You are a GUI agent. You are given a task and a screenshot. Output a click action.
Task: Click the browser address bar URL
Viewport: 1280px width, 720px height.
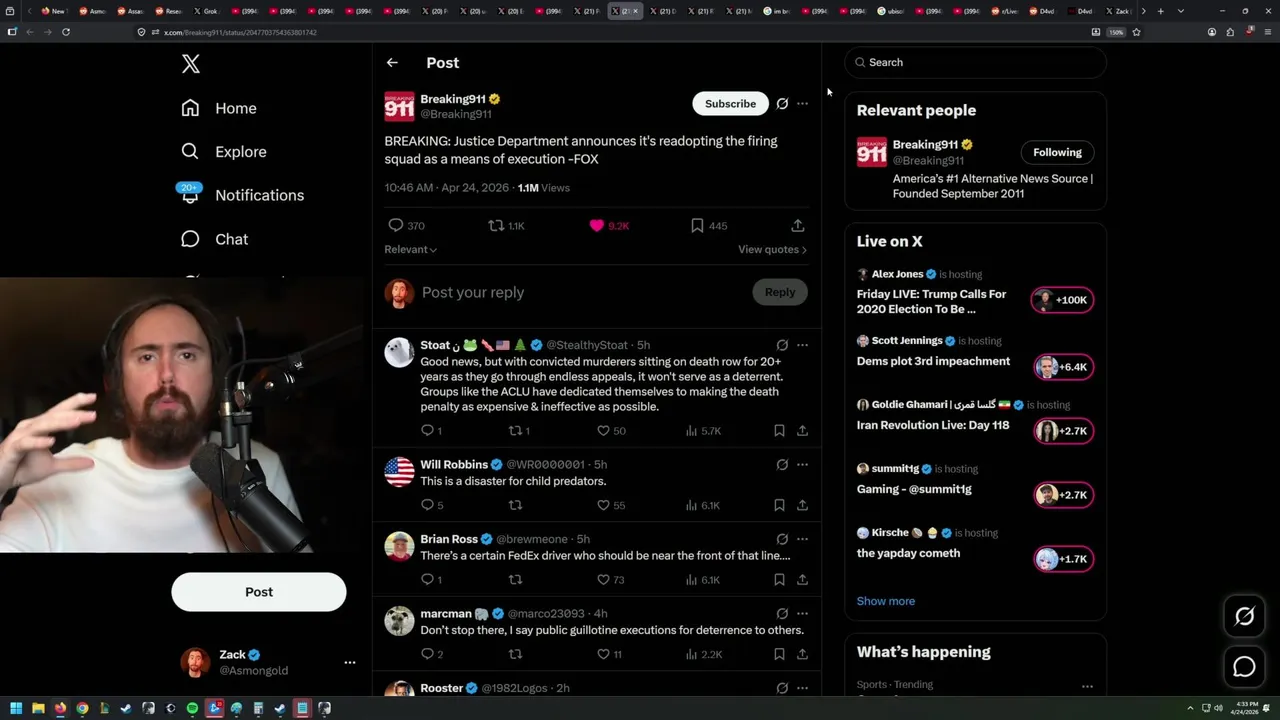pyautogui.click(x=240, y=32)
